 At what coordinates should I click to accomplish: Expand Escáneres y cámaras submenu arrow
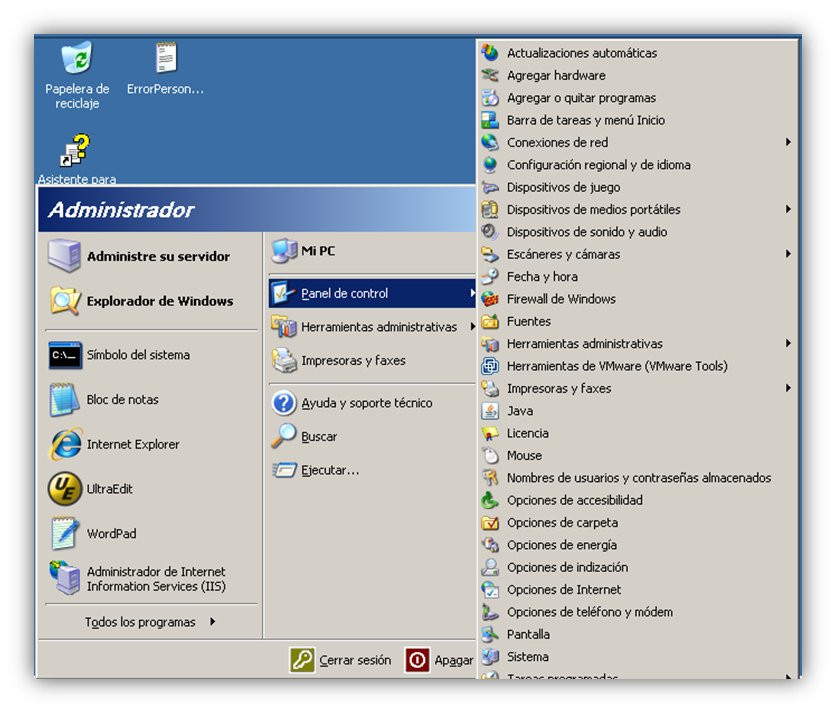(x=788, y=254)
